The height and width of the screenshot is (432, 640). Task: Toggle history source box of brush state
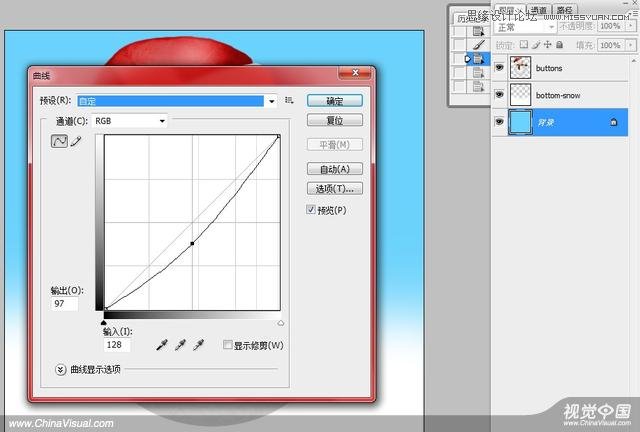460,45
